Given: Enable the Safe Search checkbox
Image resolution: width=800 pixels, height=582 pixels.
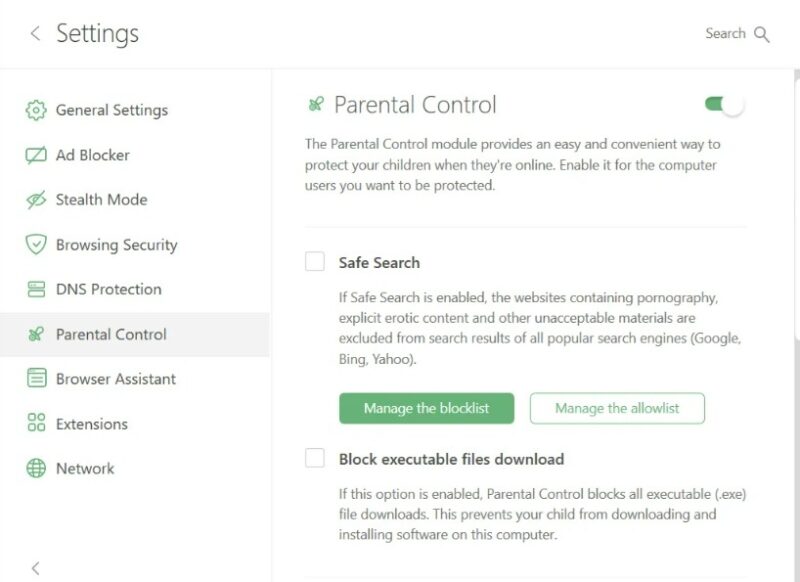Looking at the screenshot, I should tap(315, 262).
